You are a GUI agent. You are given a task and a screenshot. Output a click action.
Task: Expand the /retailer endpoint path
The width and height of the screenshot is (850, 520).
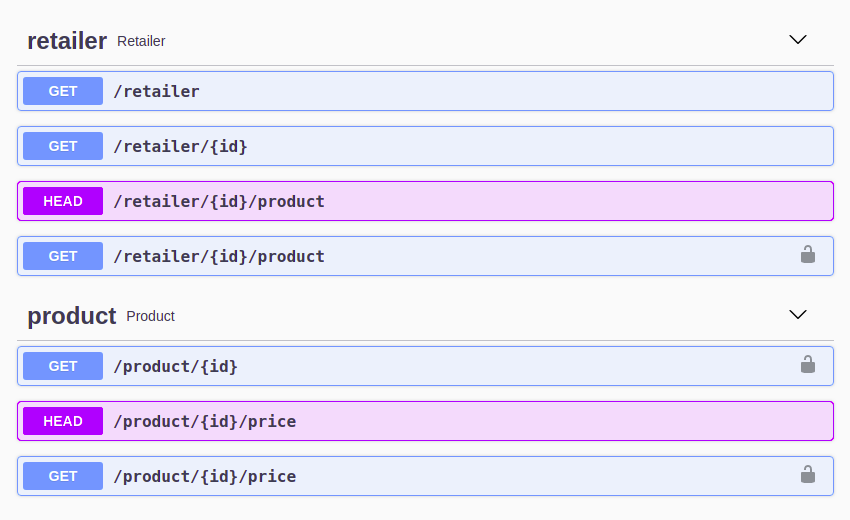156,92
